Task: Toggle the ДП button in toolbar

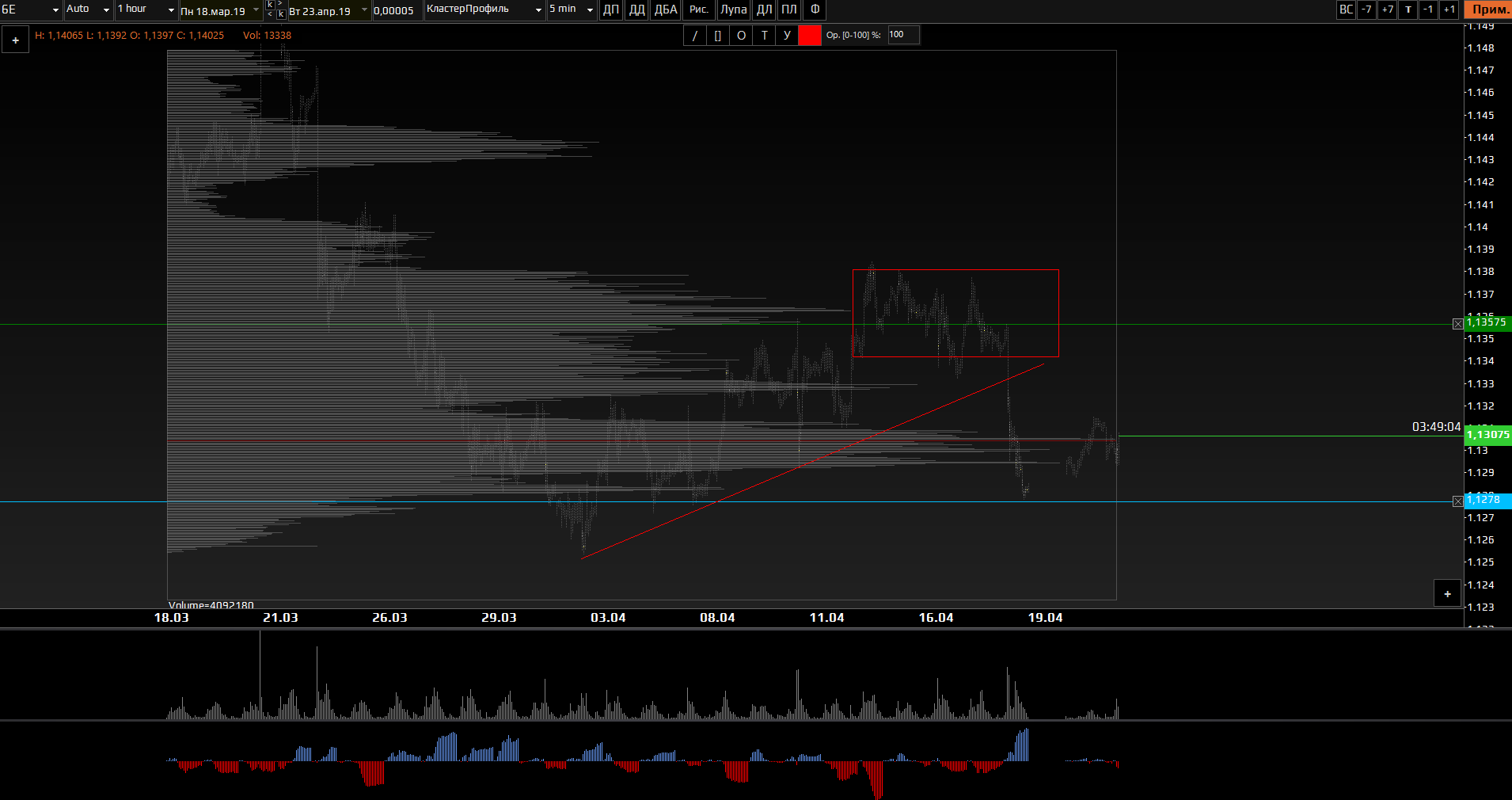Action: [x=611, y=10]
